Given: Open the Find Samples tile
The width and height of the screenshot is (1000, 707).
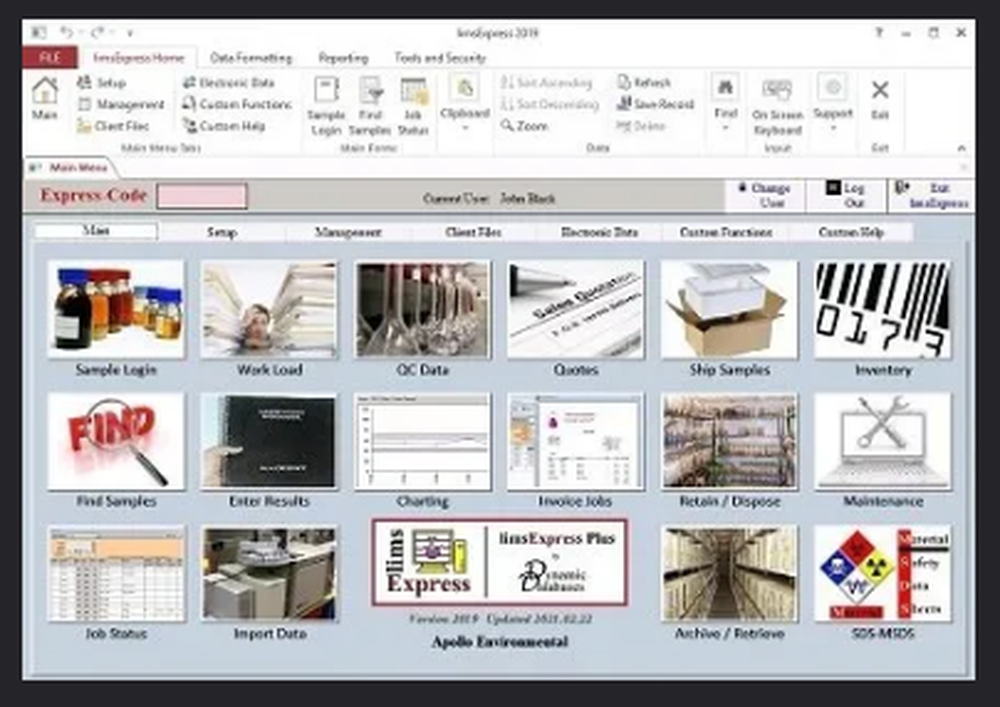Looking at the screenshot, I should pyautogui.click(x=116, y=442).
